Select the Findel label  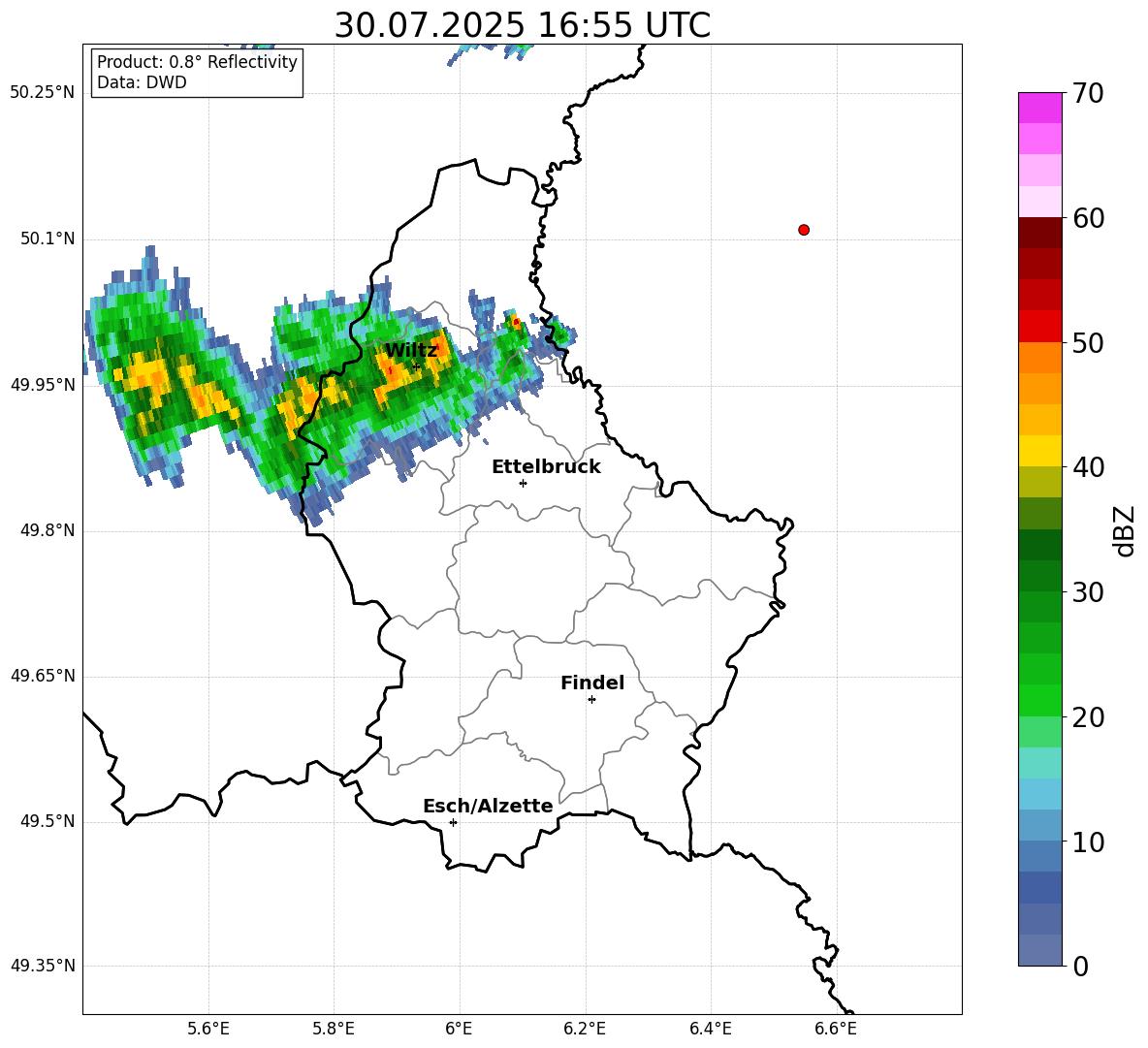pos(592,683)
